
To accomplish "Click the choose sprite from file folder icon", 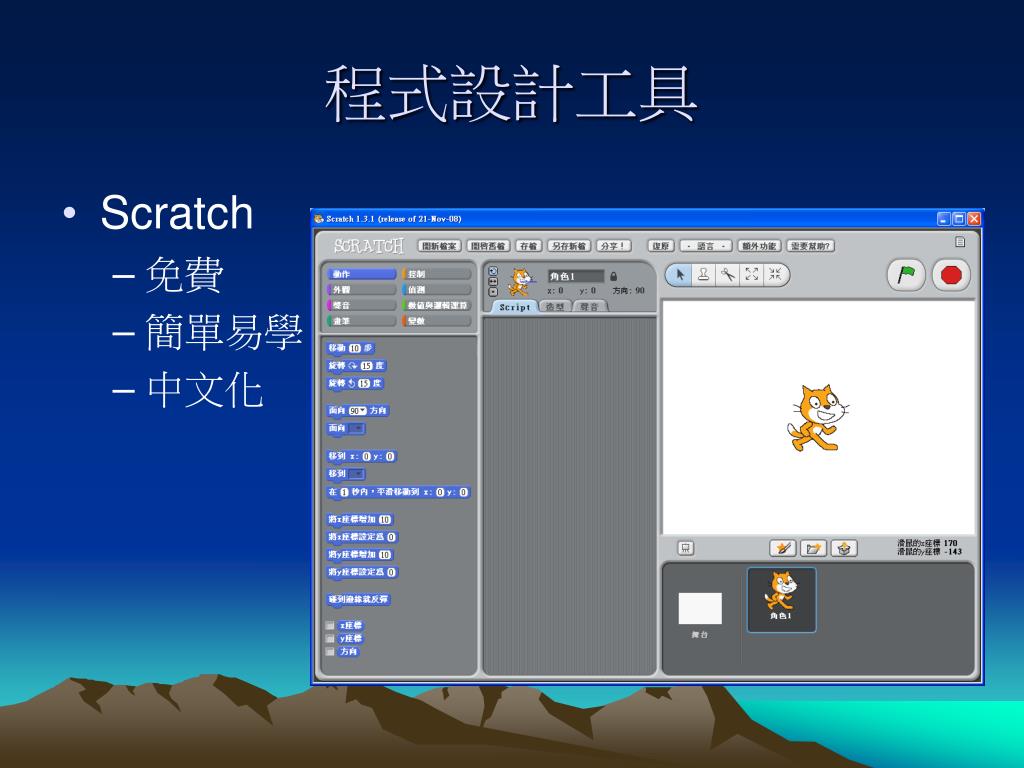I will pyautogui.click(x=813, y=549).
